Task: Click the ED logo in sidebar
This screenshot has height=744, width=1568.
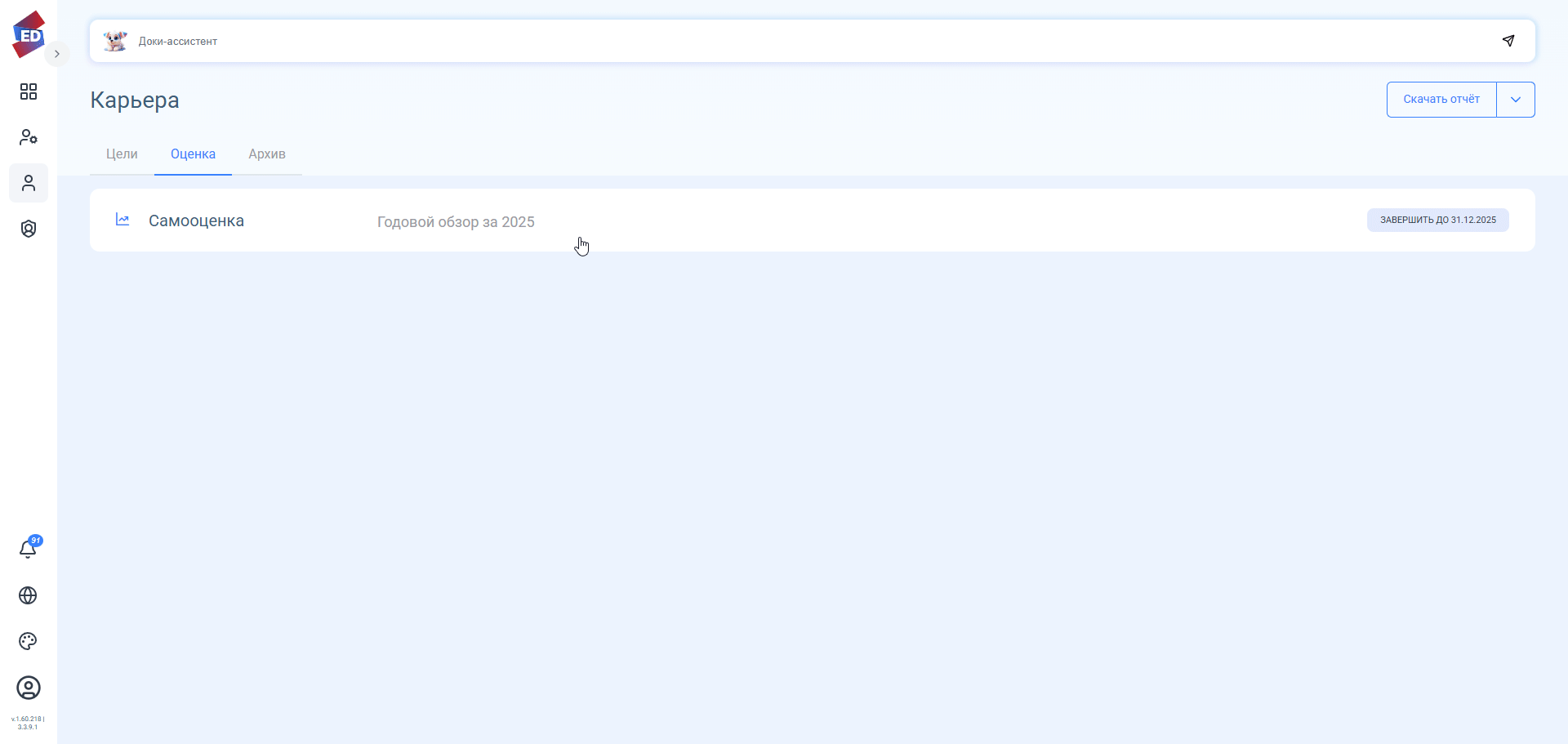Action: pyautogui.click(x=29, y=34)
